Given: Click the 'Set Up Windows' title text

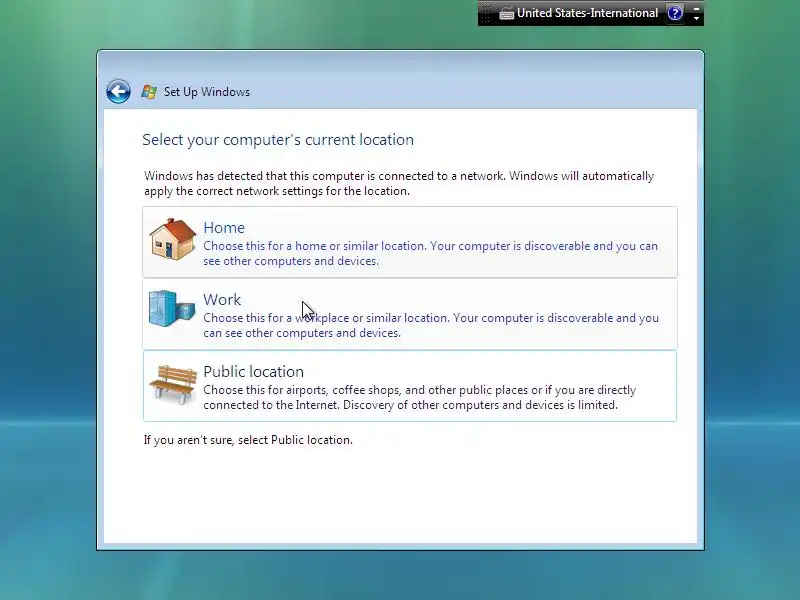Looking at the screenshot, I should (x=207, y=92).
